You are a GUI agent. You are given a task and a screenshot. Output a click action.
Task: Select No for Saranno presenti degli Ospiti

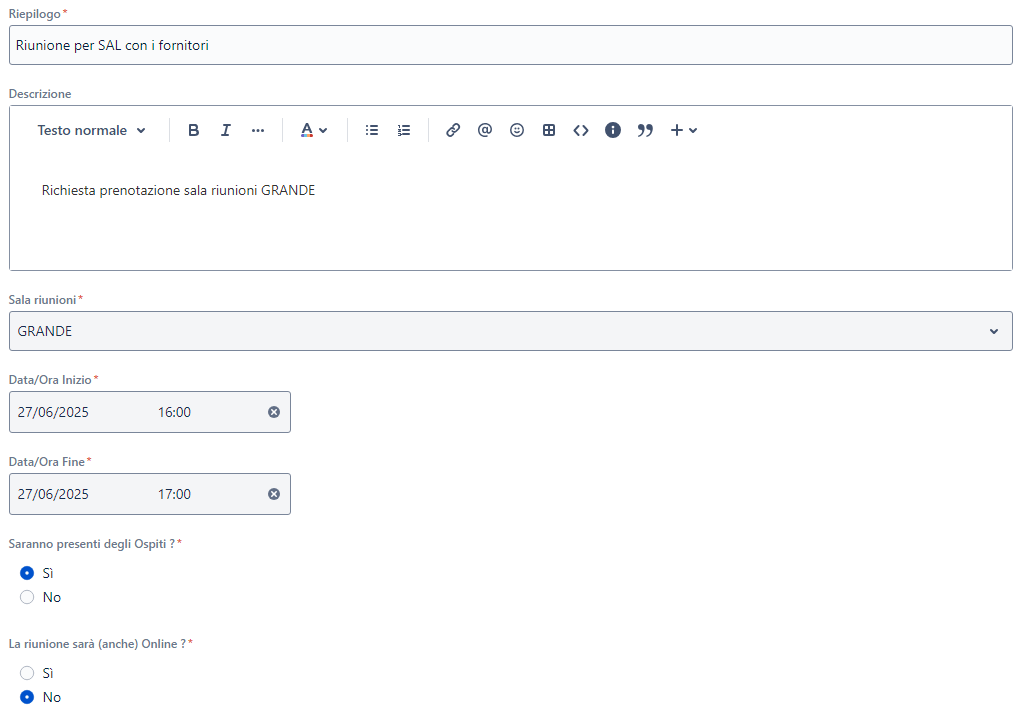pos(28,596)
